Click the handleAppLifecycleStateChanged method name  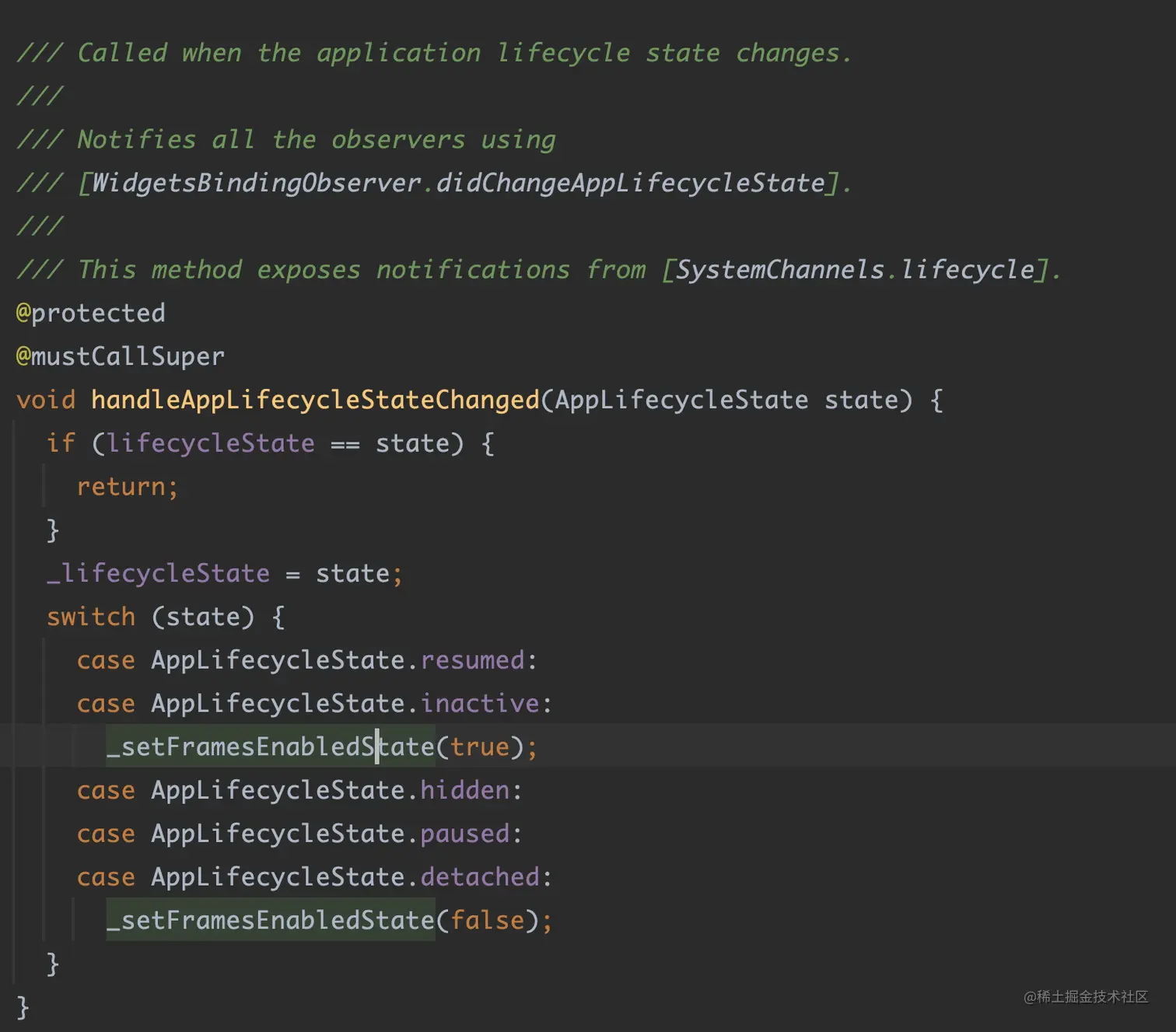click(x=315, y=400)
